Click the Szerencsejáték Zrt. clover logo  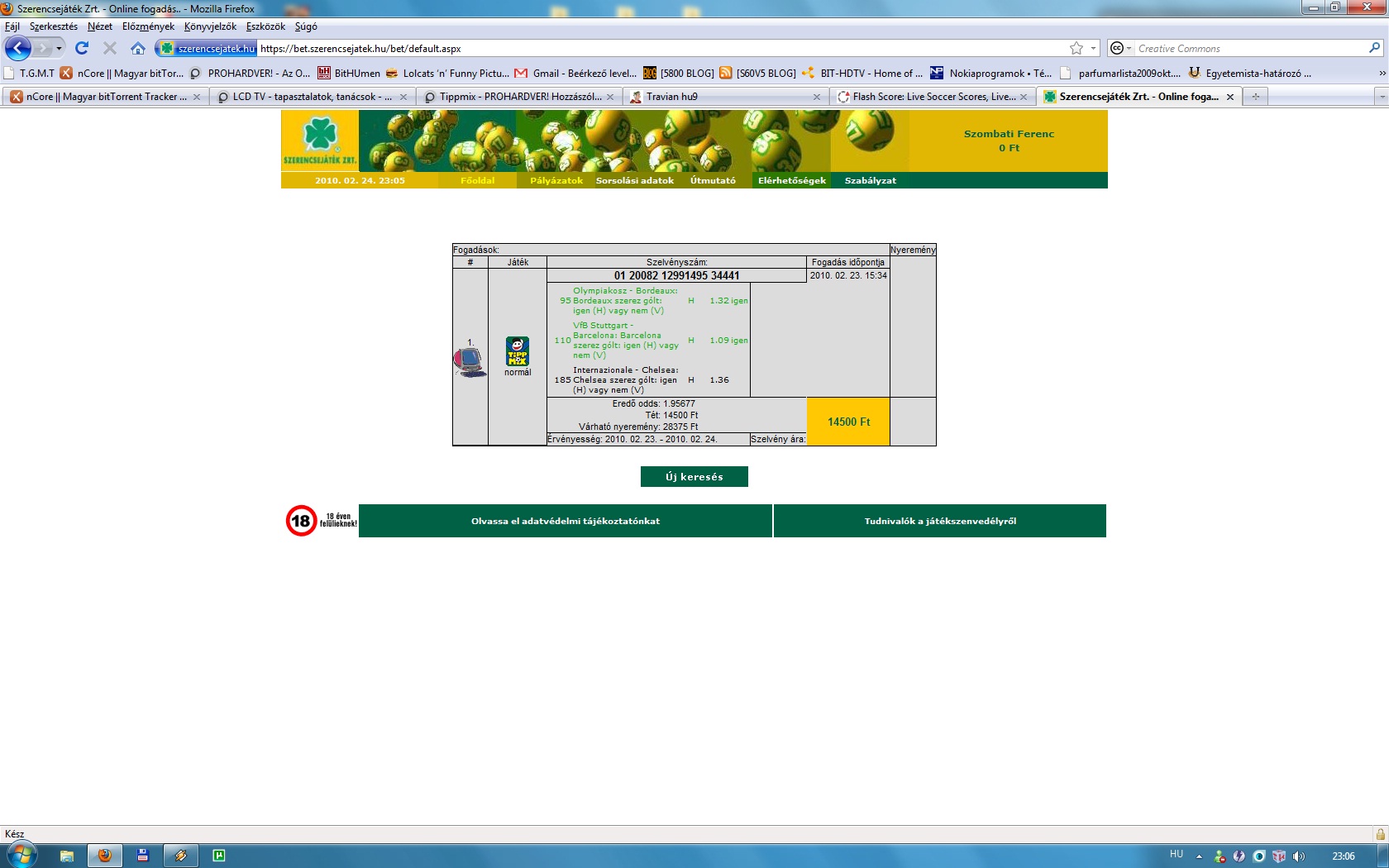point(320,141)
